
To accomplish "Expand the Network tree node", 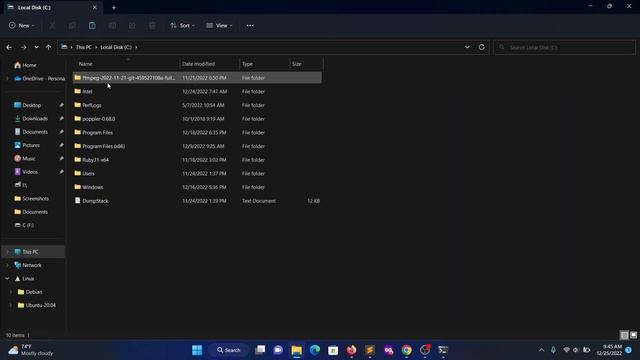I will coord(7,265).
